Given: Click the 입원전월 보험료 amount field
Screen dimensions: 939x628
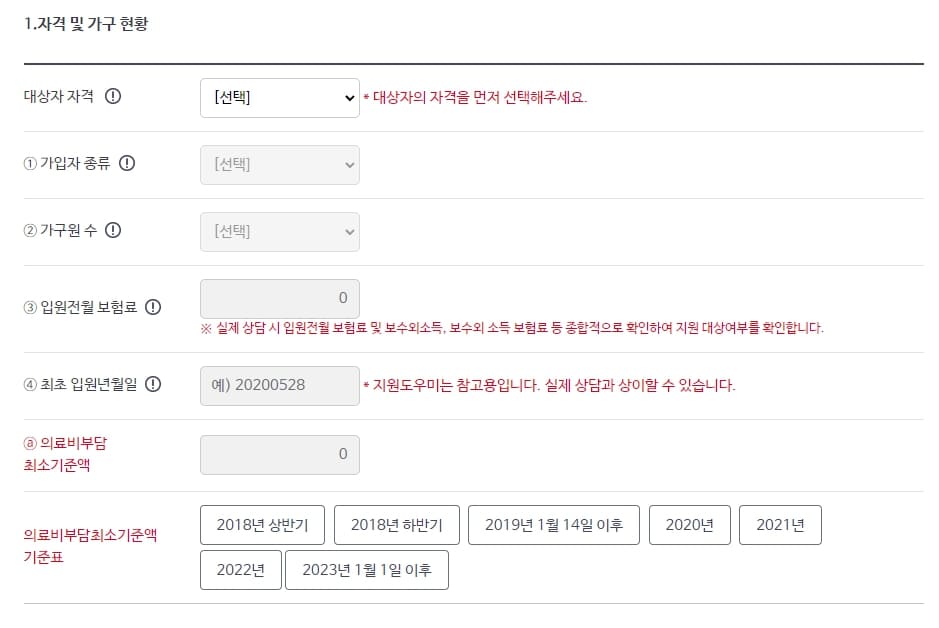Looking at the screenshot, I should point(279,298).
